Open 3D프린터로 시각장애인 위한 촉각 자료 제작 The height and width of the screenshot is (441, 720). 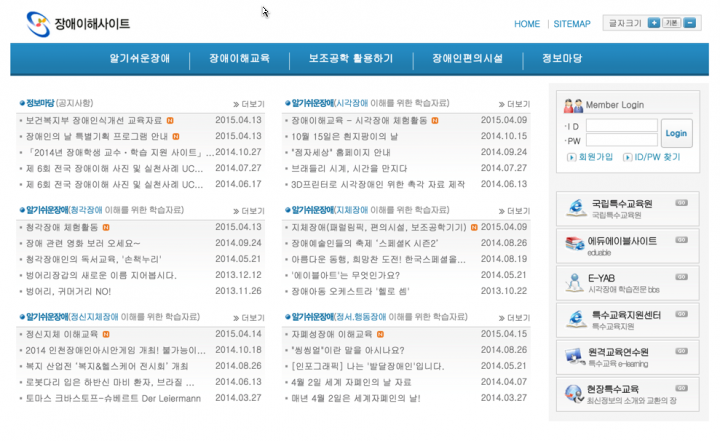pos(378,185)
